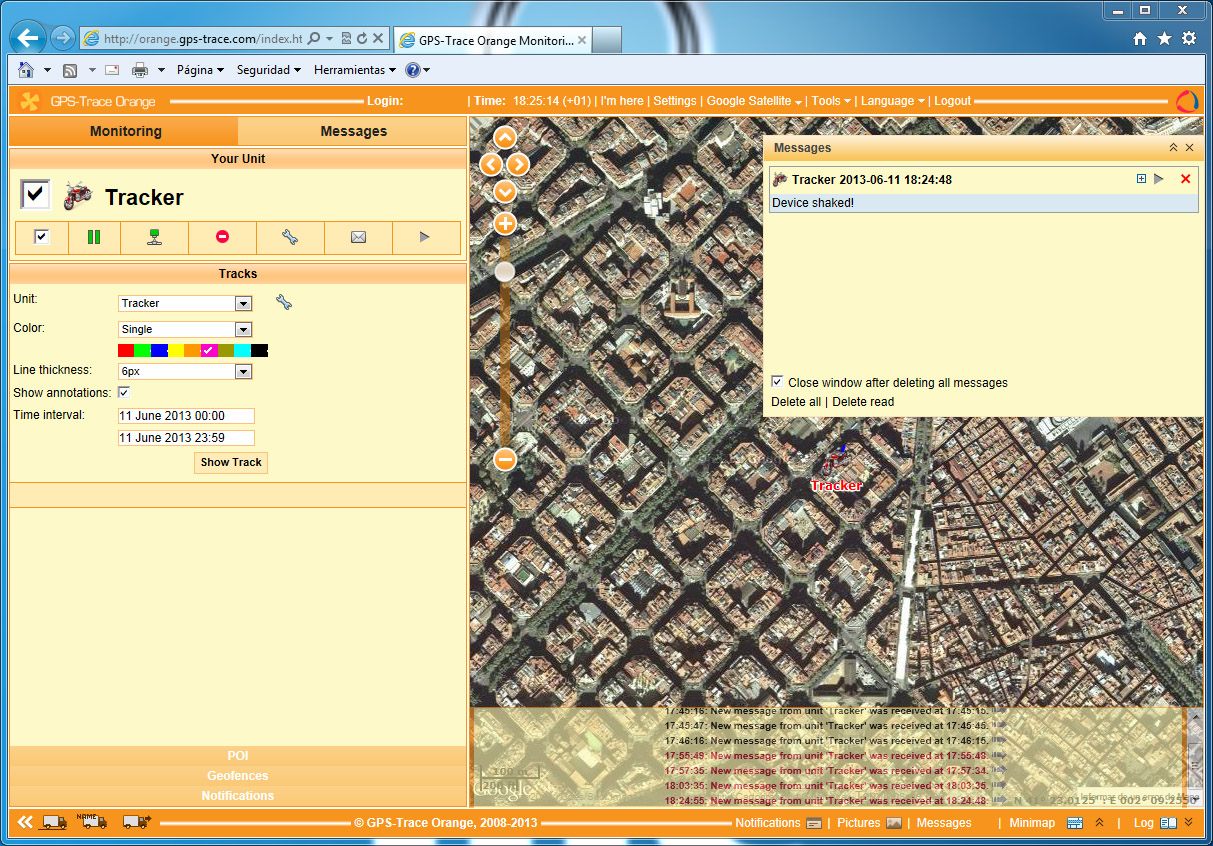Toggle Close window after deleting all messages

pyautogui.click(x=777, y=382)
